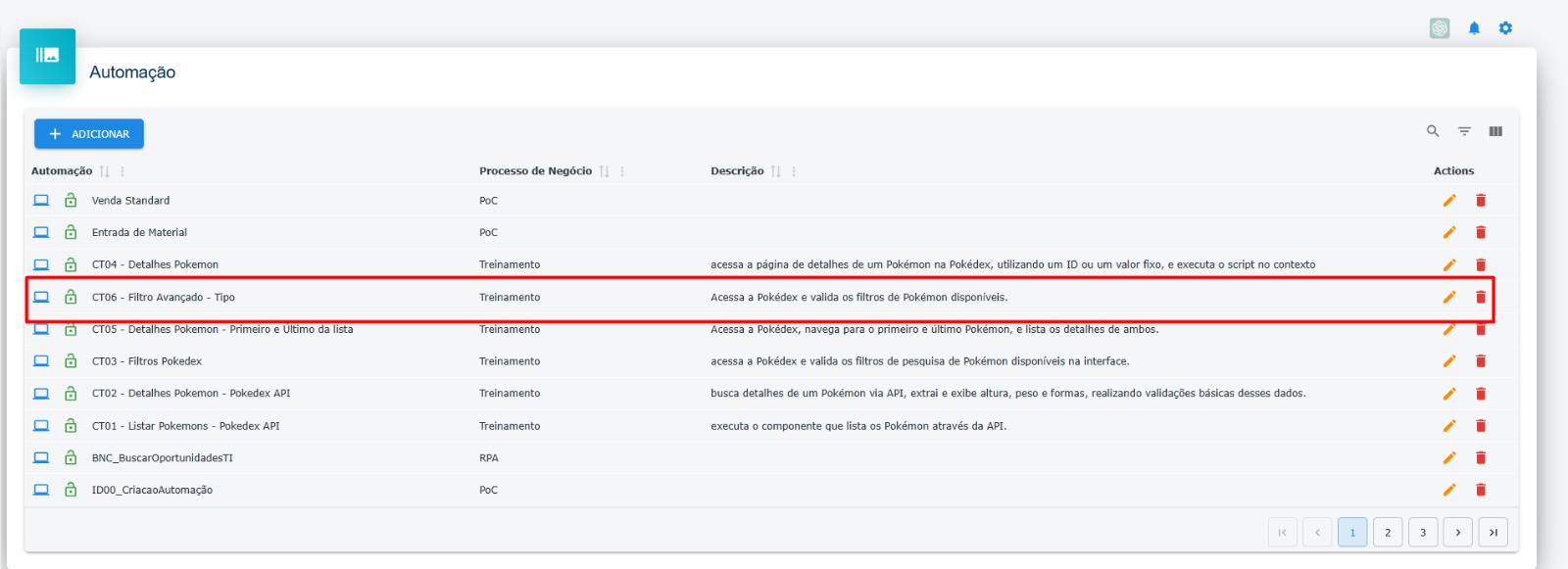Screen dimensions: 1568x569
Task: Click the laptop icon of CT06 - Filtro Avançado
Action: pos(41,297)
